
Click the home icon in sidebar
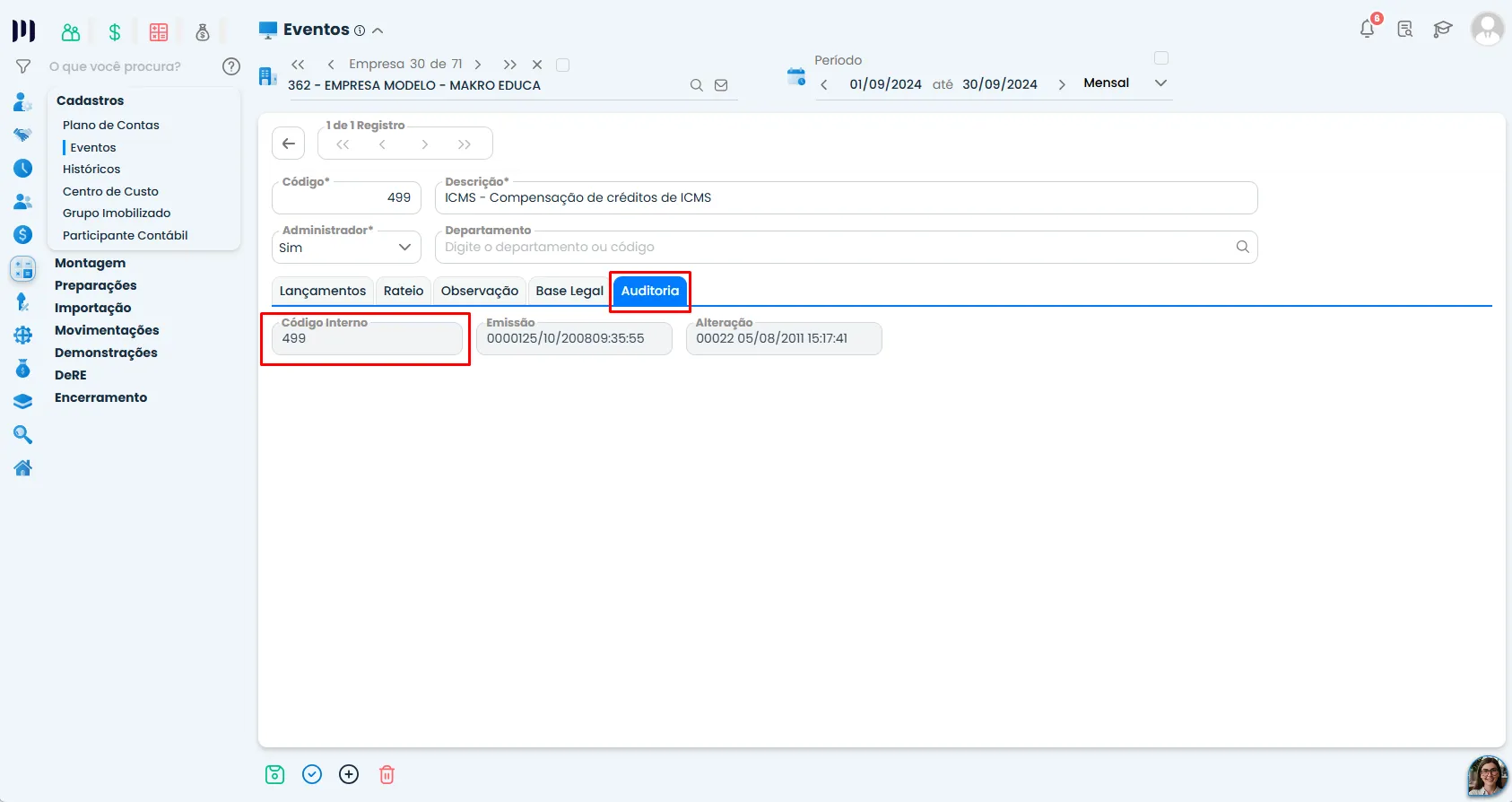click(x=23, y=467)
